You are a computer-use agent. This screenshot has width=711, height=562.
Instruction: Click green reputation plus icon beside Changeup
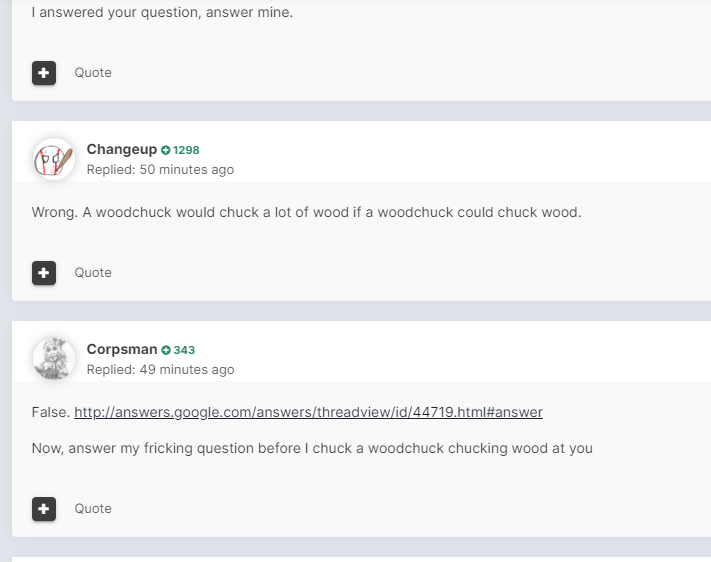(x=166, y=150)
